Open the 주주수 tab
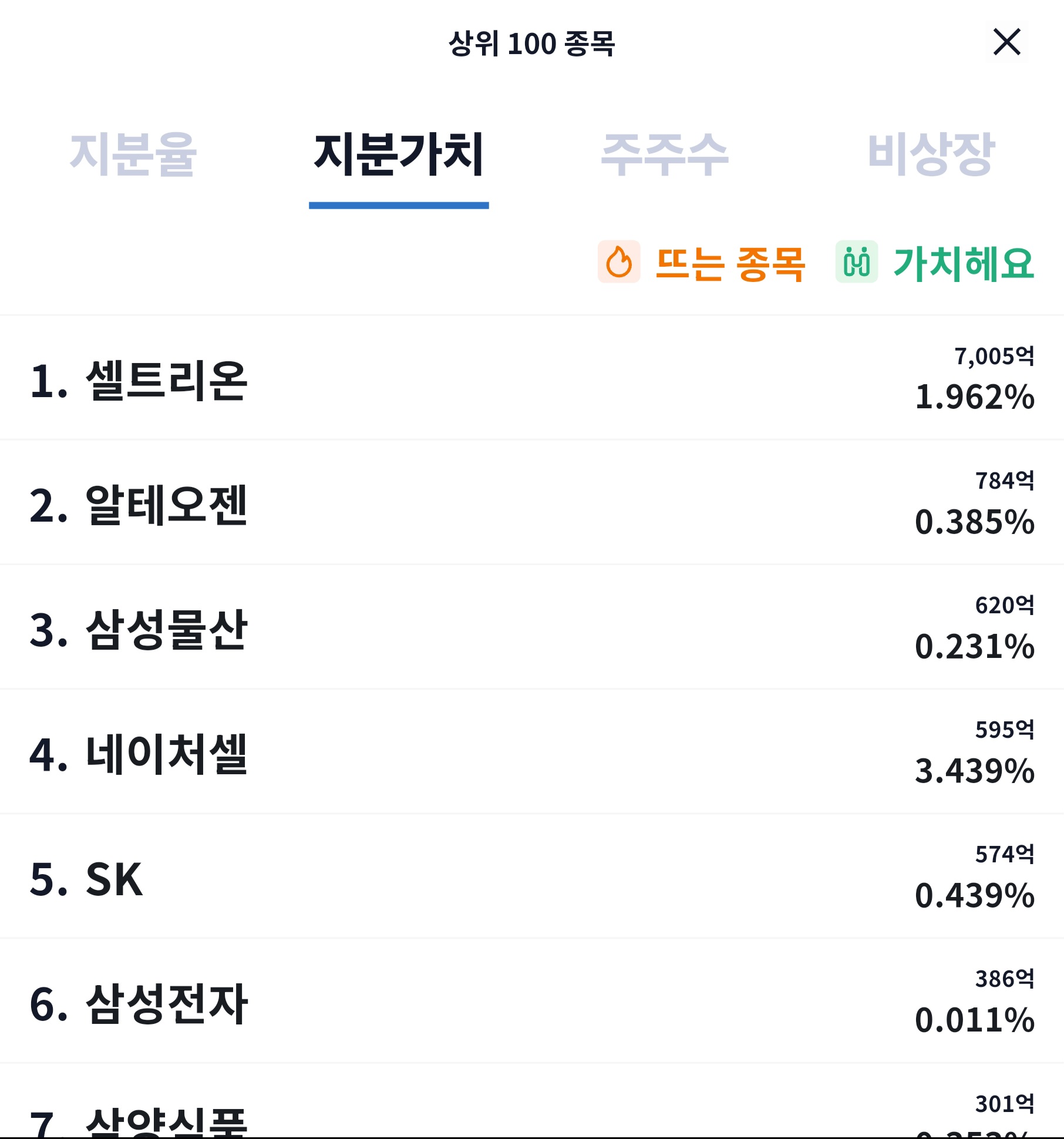1064x1139 pixels. (x=665, y=154)
